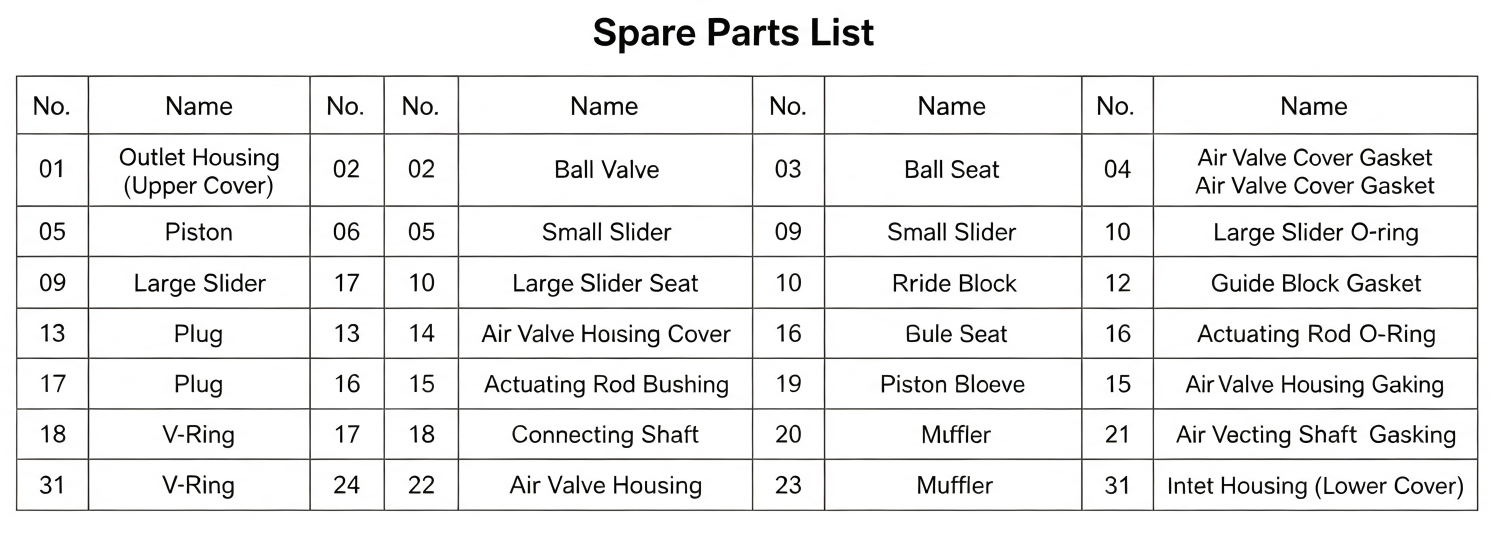Select the Intet Housing (Lower Cover) cell

[1314, 486]
